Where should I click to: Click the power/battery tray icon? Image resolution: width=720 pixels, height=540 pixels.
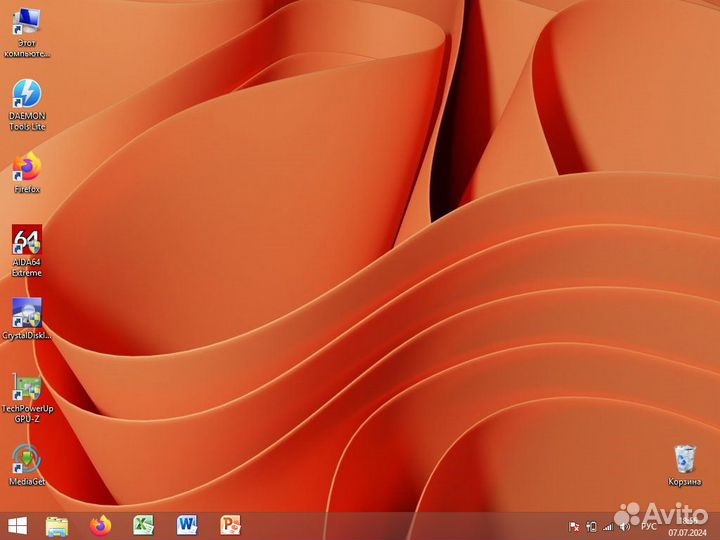(591, 526)
